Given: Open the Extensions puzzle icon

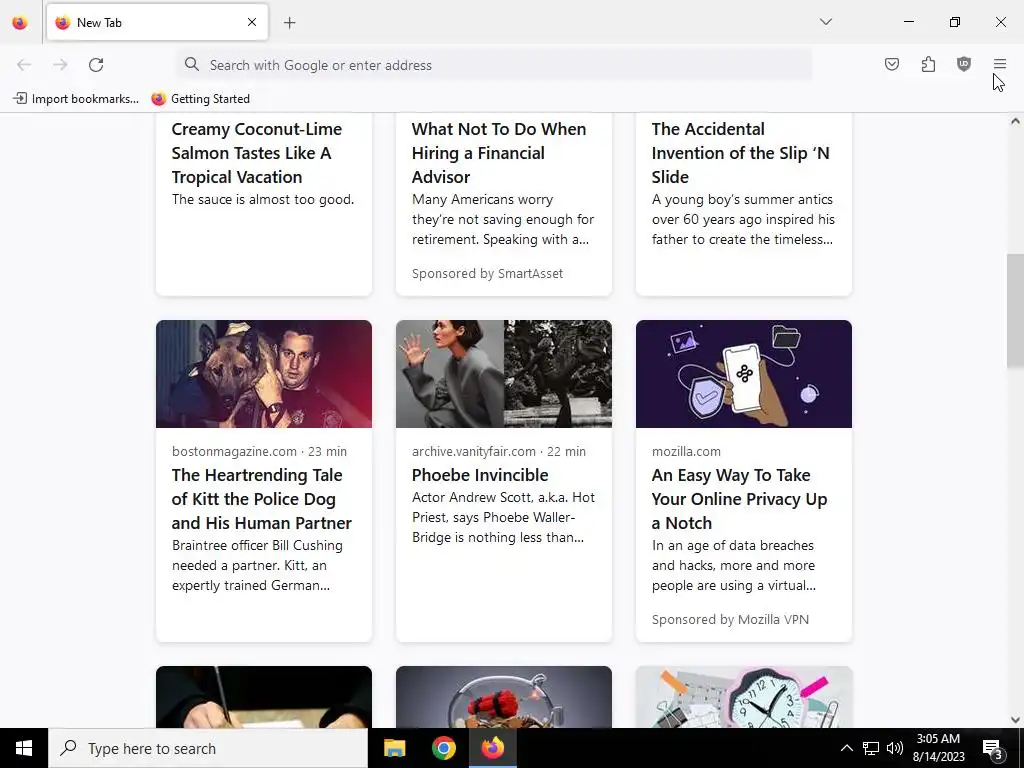Looking at the screenshot, I should tap(928, 64).
